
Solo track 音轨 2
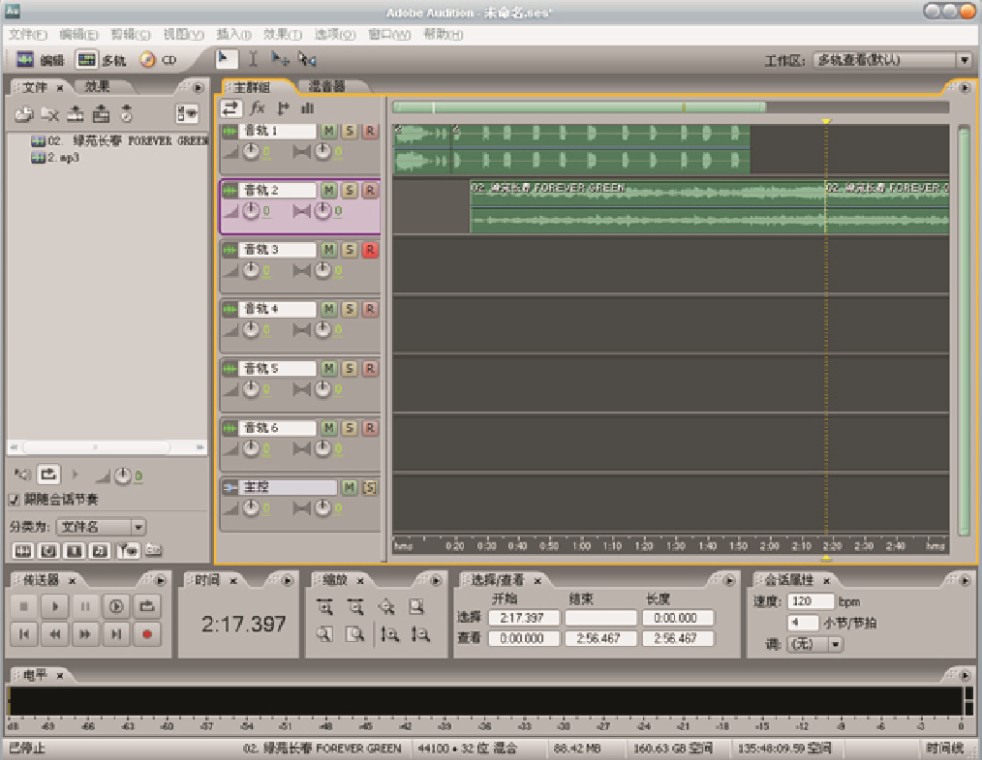click(x=349, y=190)
